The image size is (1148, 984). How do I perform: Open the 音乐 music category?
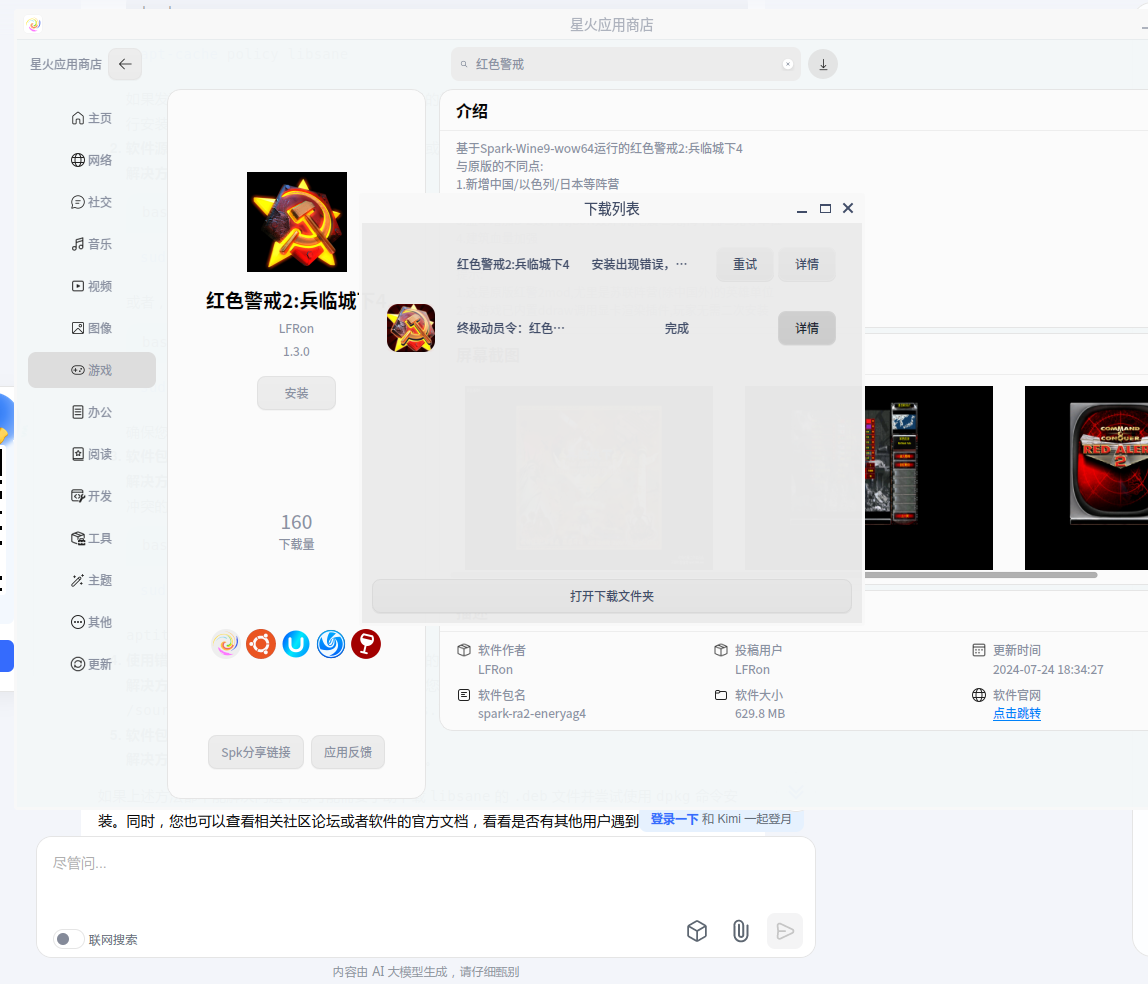click(92, 244)
